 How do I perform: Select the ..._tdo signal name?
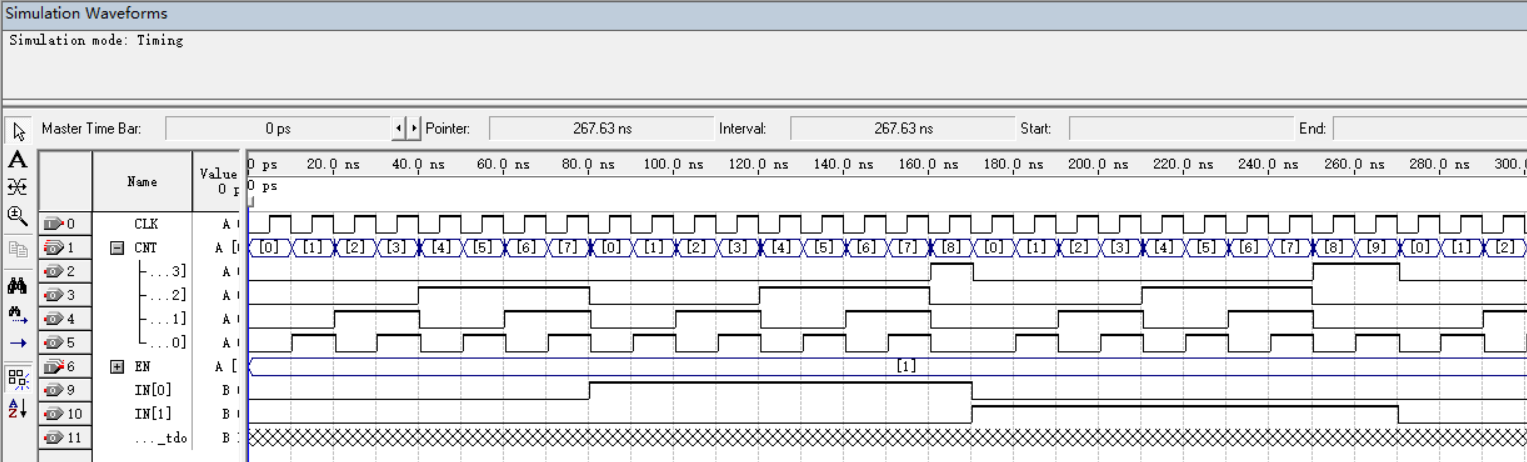pos(162,438)
